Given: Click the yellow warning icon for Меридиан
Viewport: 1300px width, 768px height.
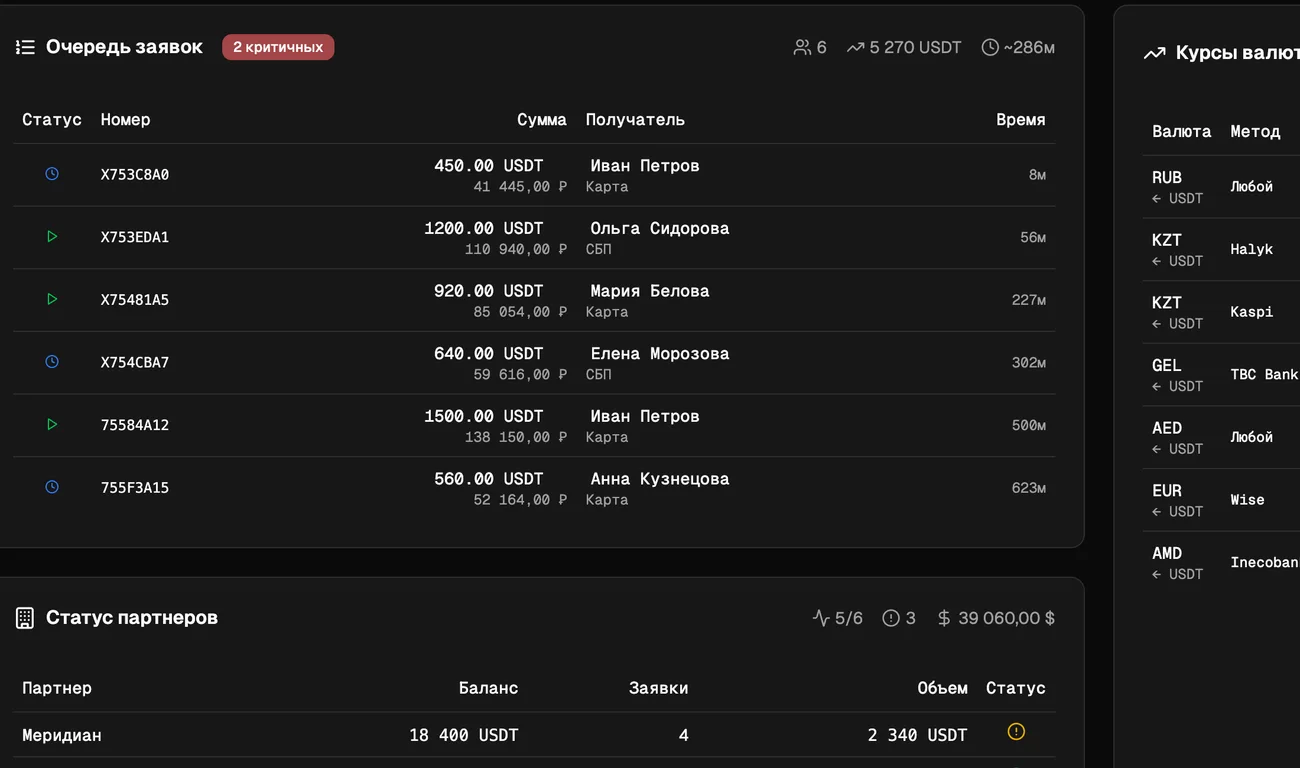Looking at the screenshot, I should coord(1016,732).
